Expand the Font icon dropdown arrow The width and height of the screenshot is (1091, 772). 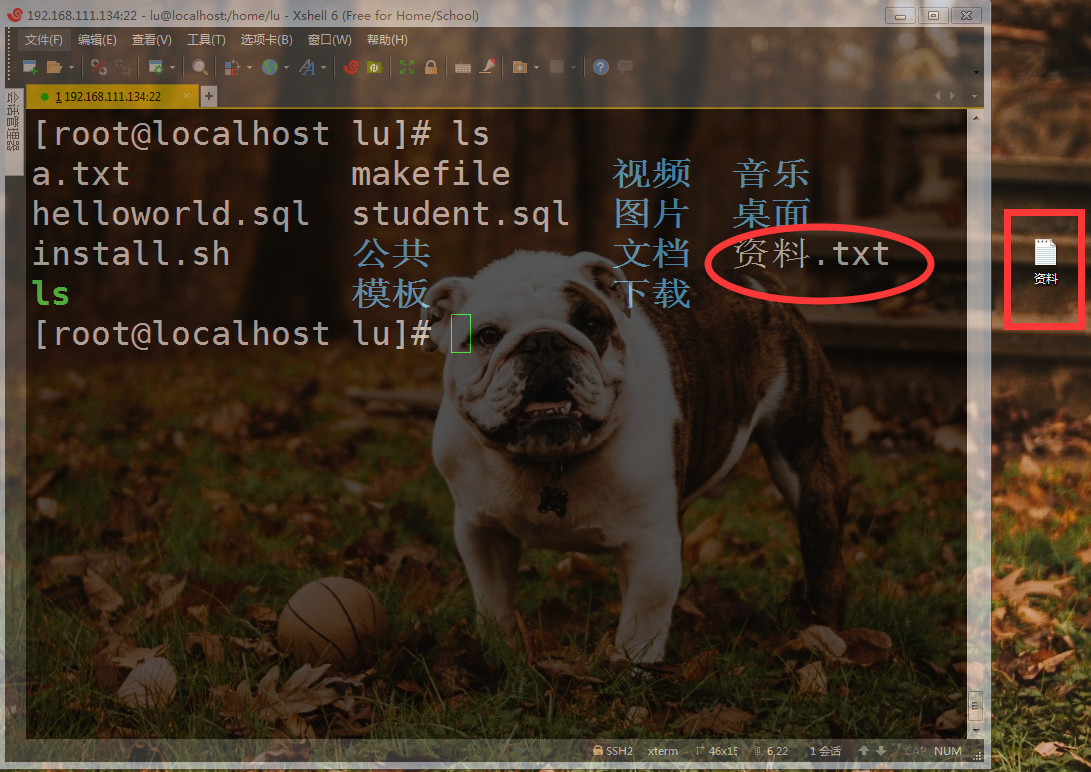pyautogui.click(x=324, y=67)
